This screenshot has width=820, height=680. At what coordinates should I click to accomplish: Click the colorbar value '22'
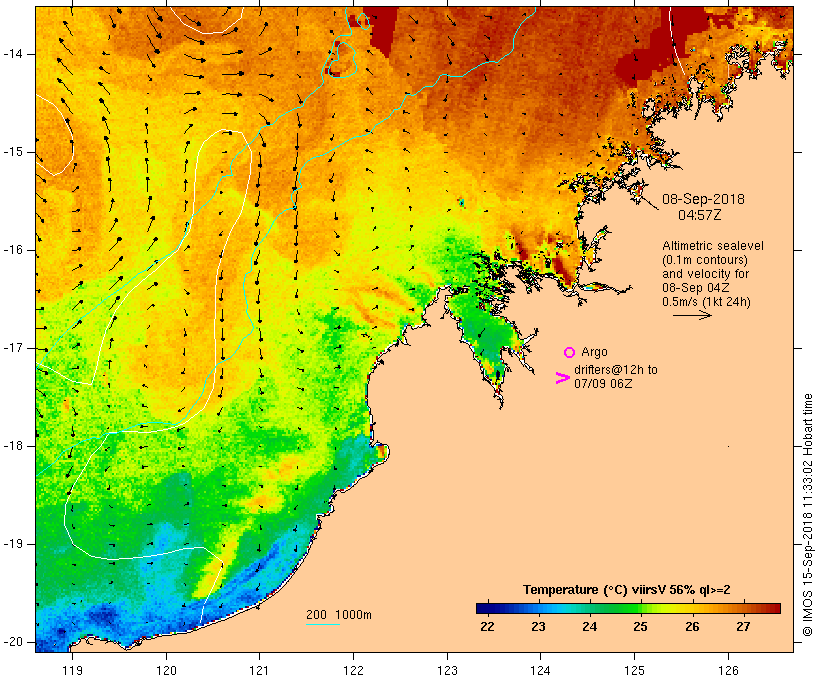(x=487, y=627)
